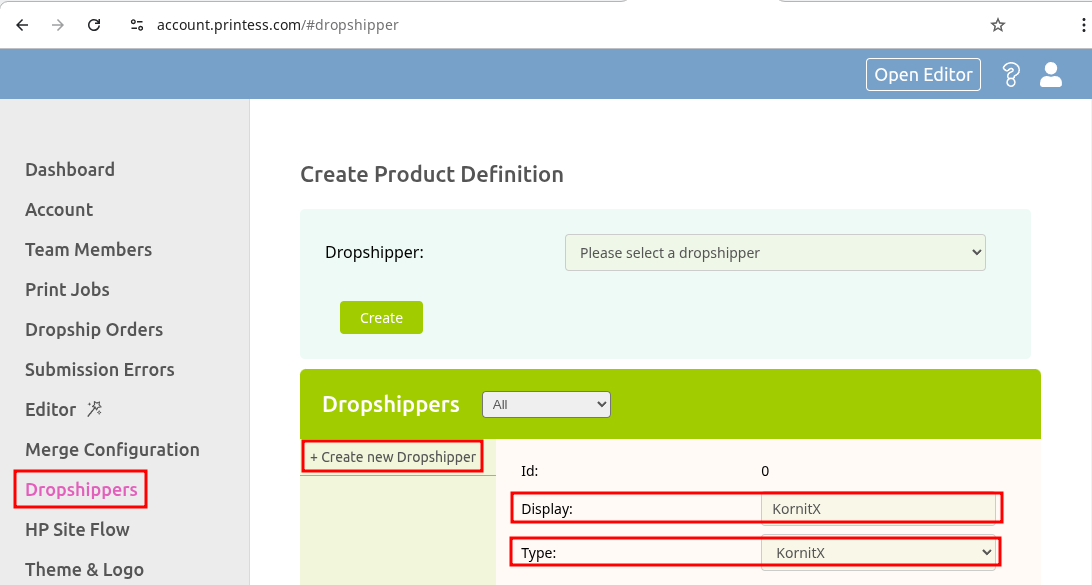Screen dimensions: 1092x585
Task: Select Dropshippers in the sidebar
Action: point(81,490)
